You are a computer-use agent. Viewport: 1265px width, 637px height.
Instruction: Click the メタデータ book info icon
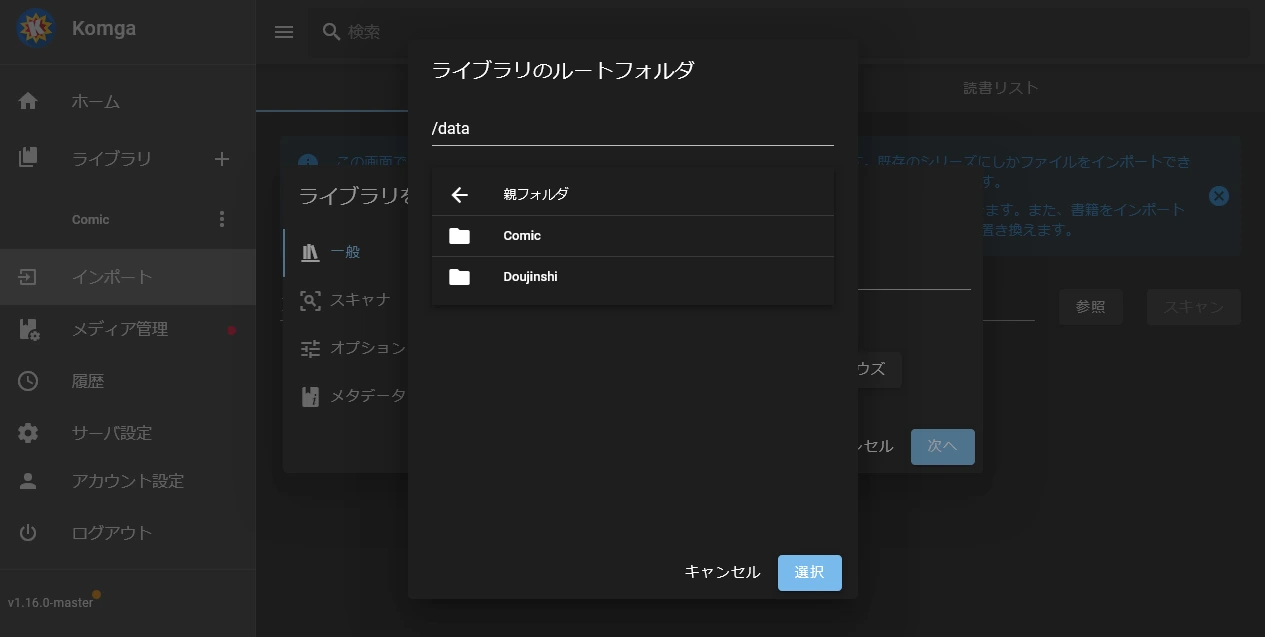click(x=311, y=396)
